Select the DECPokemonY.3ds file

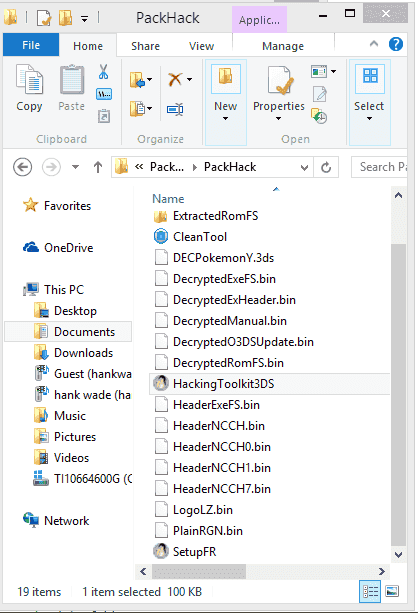pyautogui.click(x=223, y=258)
